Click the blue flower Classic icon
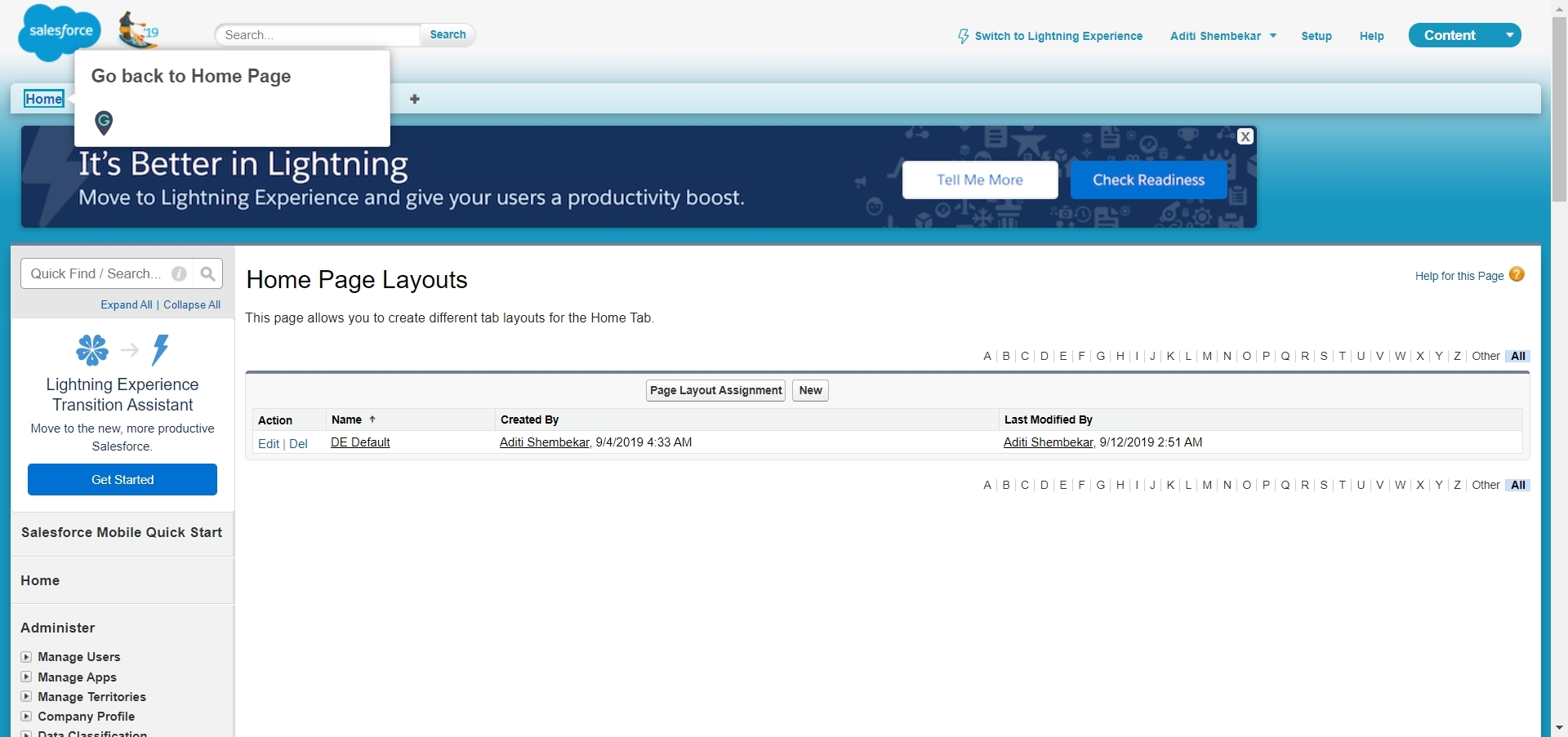The image size is (1568, 737). click(x=92, y=349)
